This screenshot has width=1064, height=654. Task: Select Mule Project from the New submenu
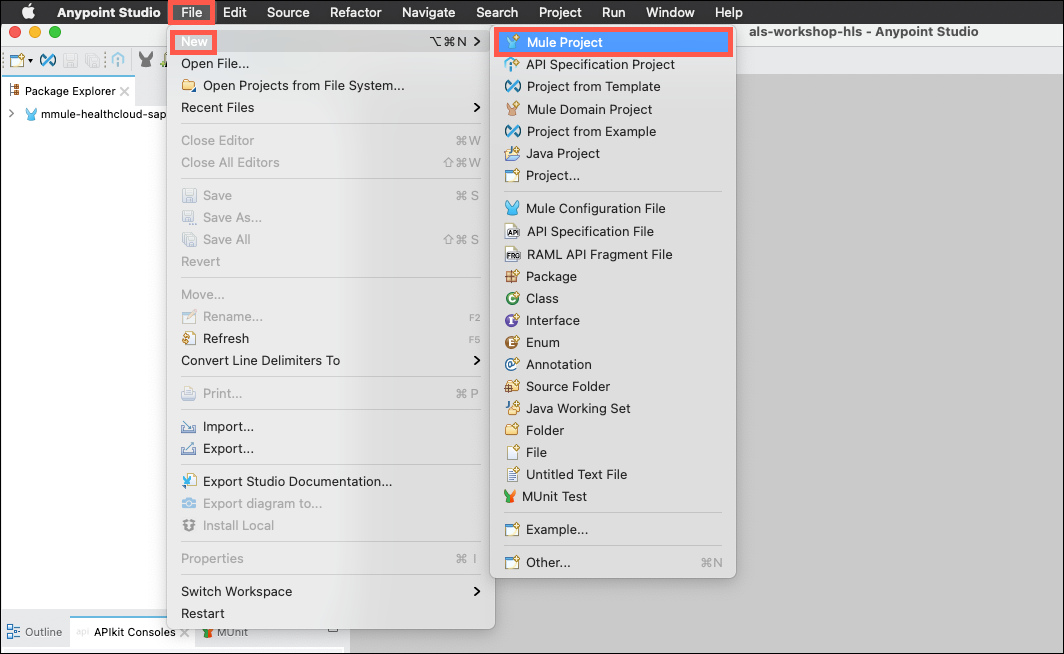(x=613, y=42)
